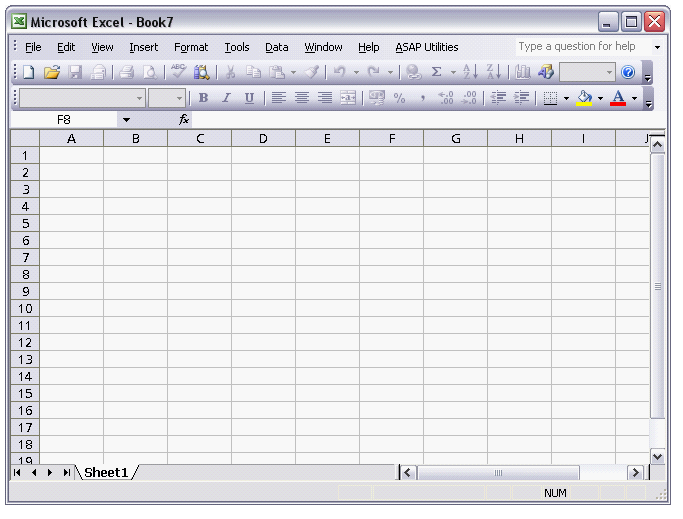This screenshot has width=683, height=519.
Task: Sort ascending A to Z
Action: point(470,72)
